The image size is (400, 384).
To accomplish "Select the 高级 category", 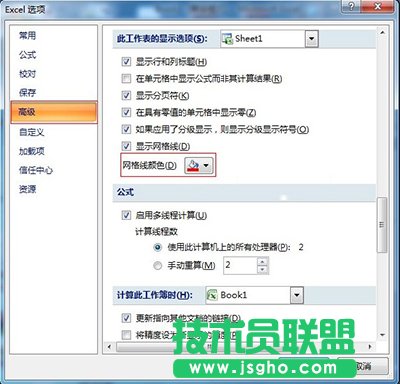I will 54,112.
